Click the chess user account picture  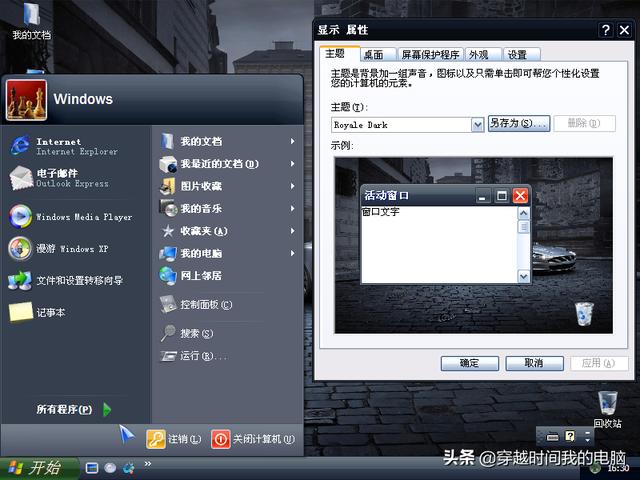pyautogui.click(x=26, y=100)
